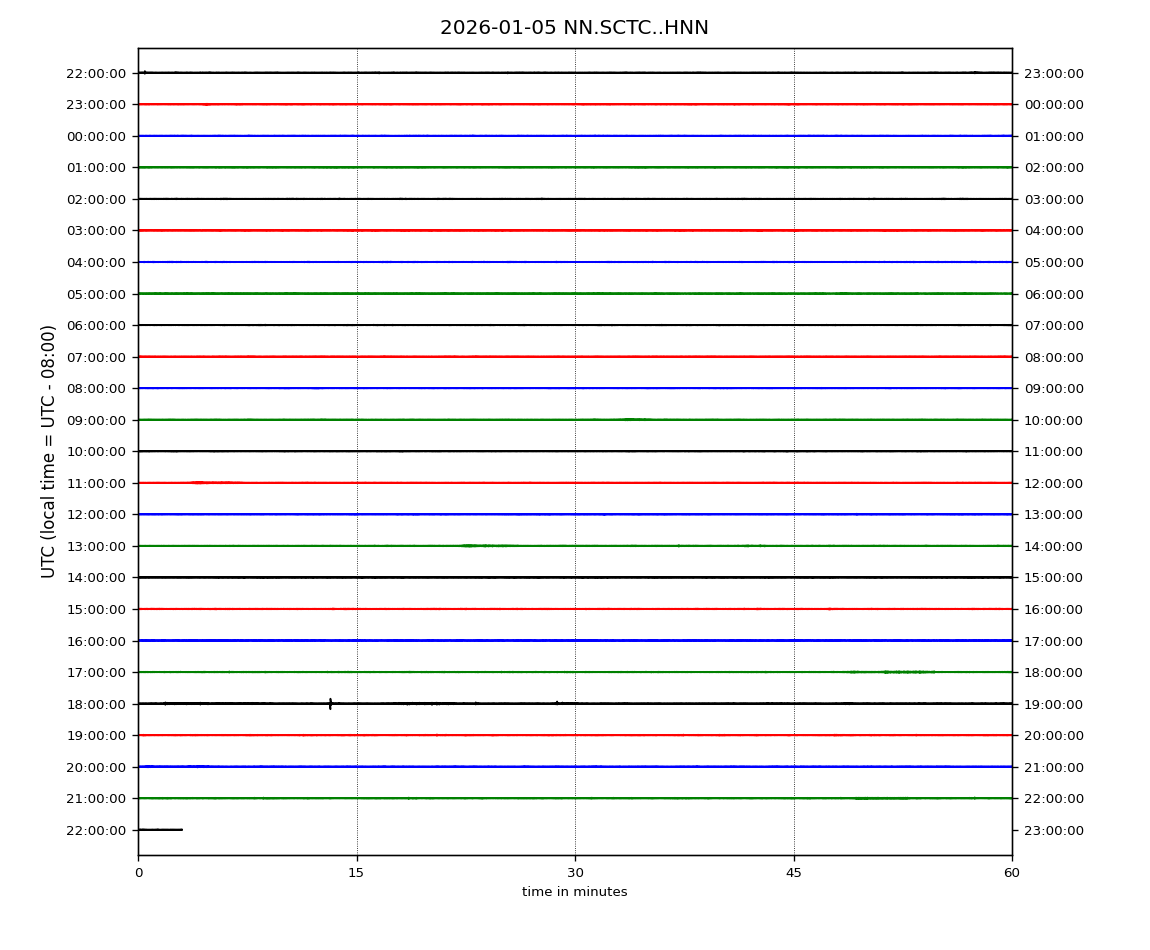Click the right-axis 19:00:00 time label
Image resolution: width=1150 pixels, height=950 pixels.
coord(1053,704)
